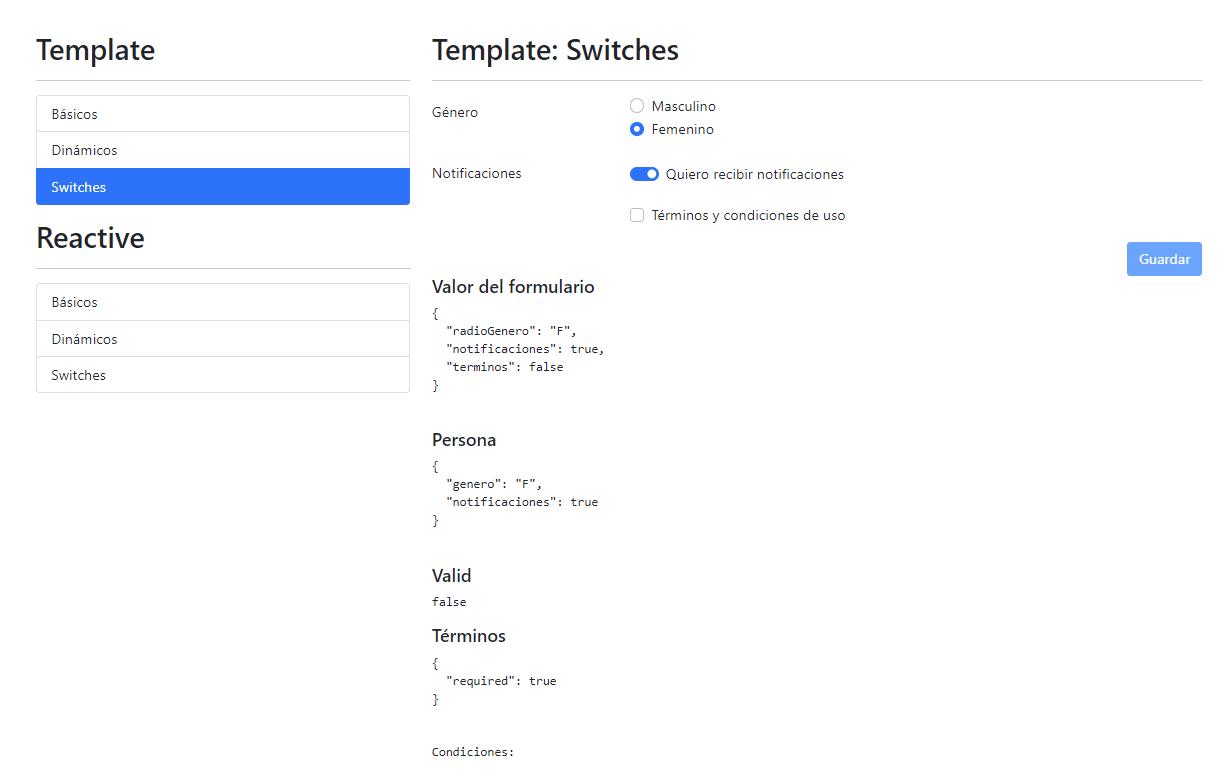Select the Género field label
1232x783 pixels.
click(x=455, y=112)
